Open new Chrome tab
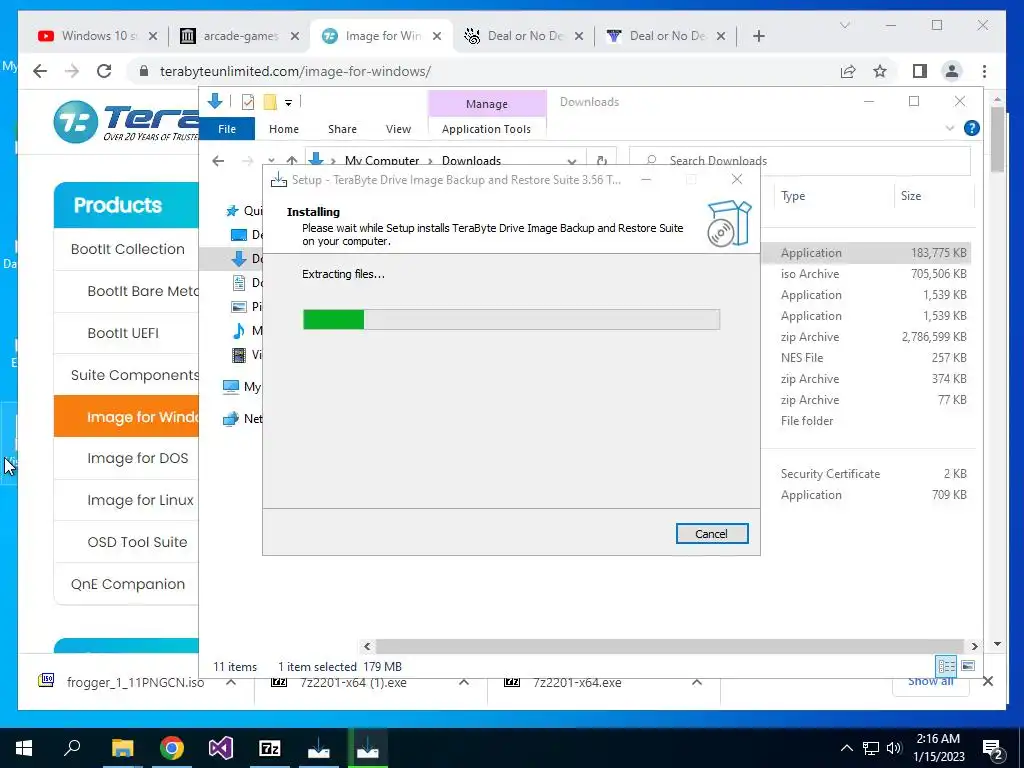1024x768 pixels. pos(759,36)
